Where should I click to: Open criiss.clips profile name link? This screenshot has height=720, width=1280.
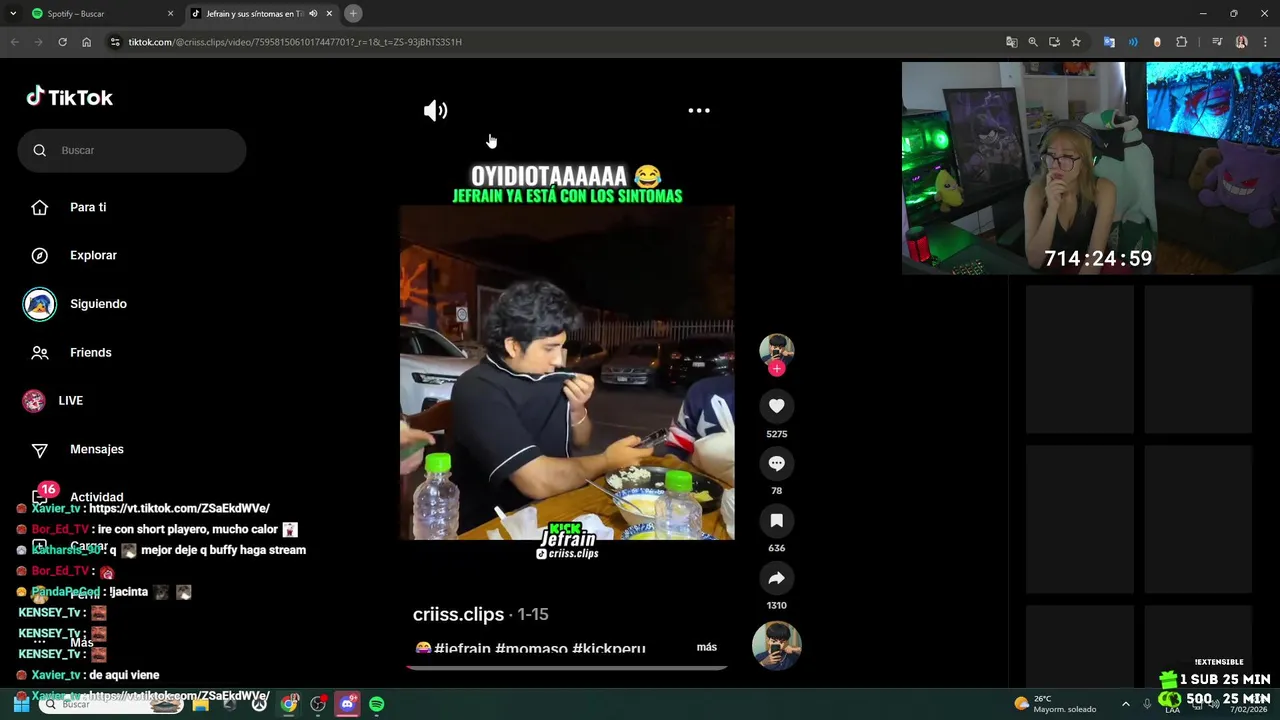coord(458,614)
